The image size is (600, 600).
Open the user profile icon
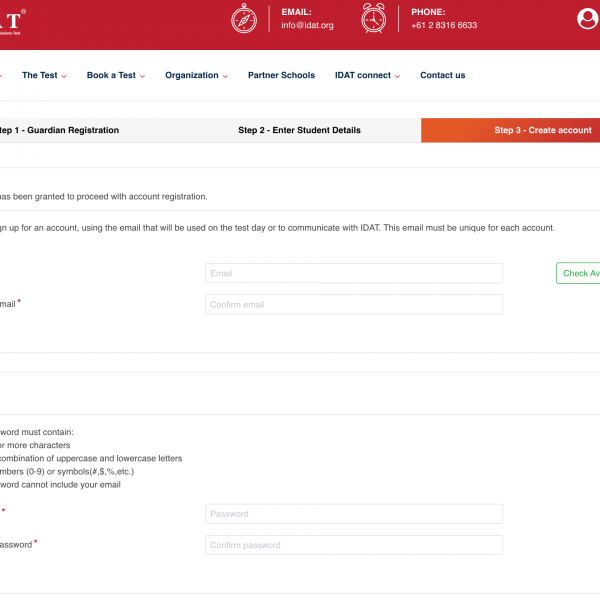[x=588, y=19]
